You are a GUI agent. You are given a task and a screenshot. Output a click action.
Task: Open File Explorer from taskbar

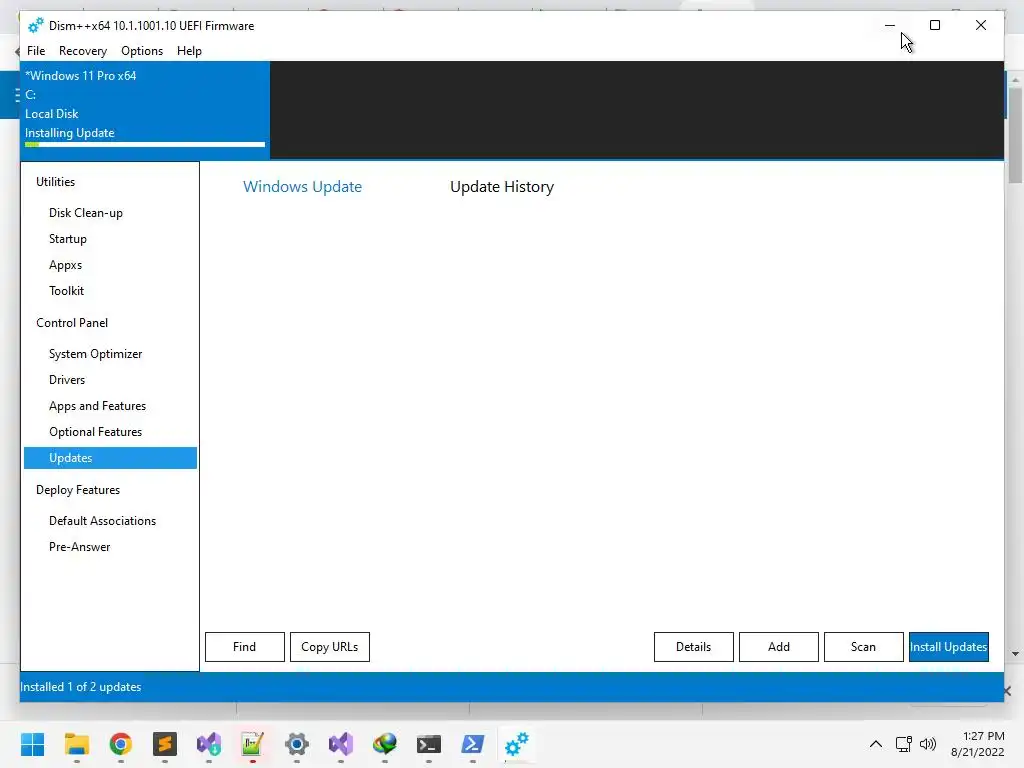point(76,744)
